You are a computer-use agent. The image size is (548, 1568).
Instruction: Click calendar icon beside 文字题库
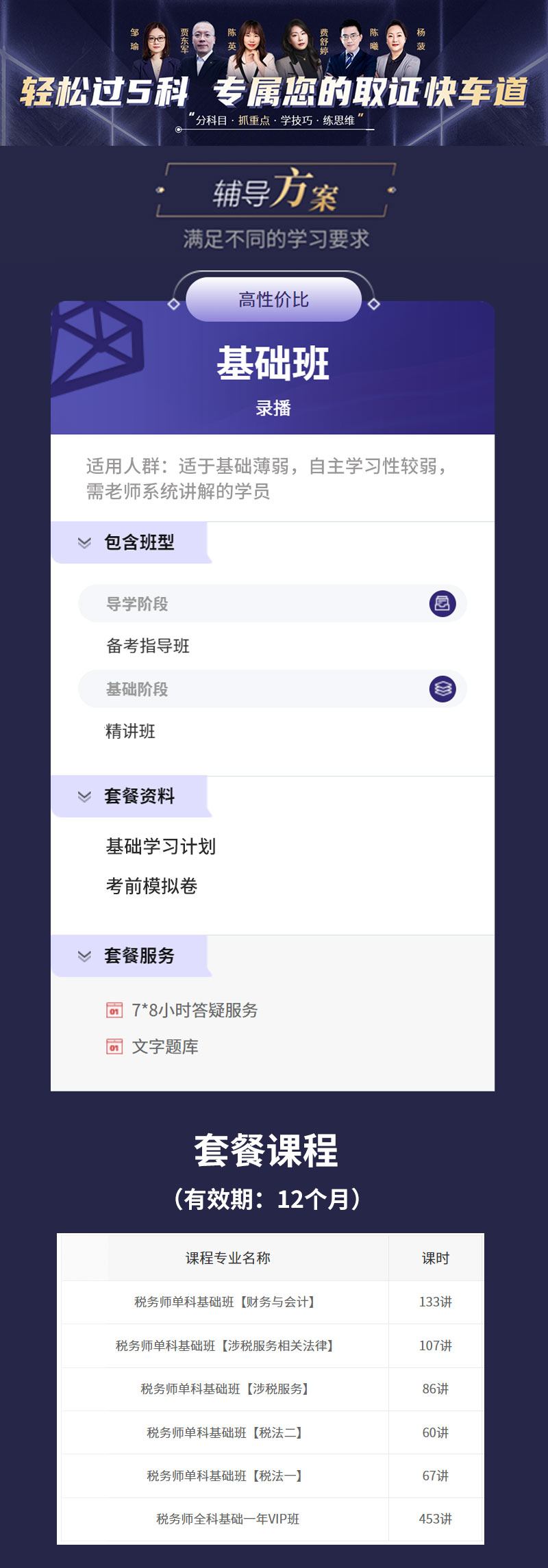[x=114, y=1046]
